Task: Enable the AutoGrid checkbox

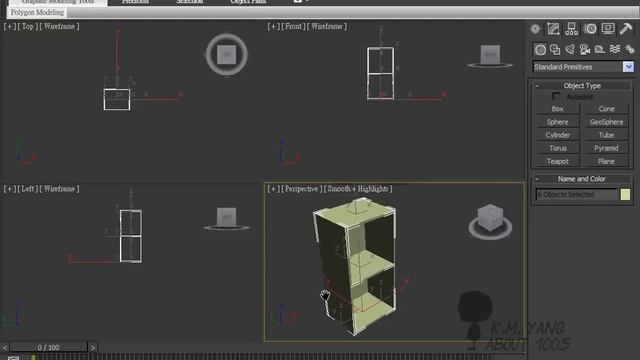Action: click(556, 96)
